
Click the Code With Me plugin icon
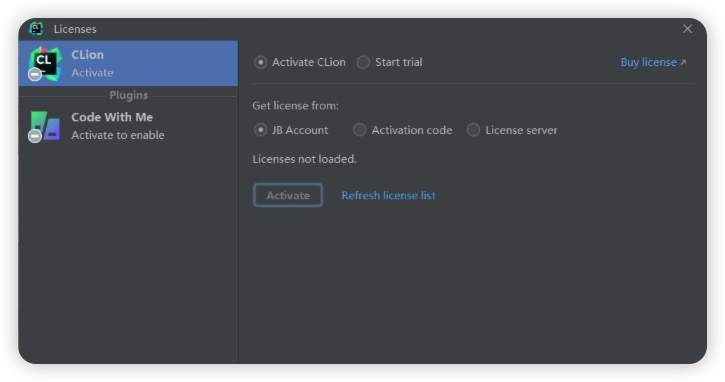[45, 126]
